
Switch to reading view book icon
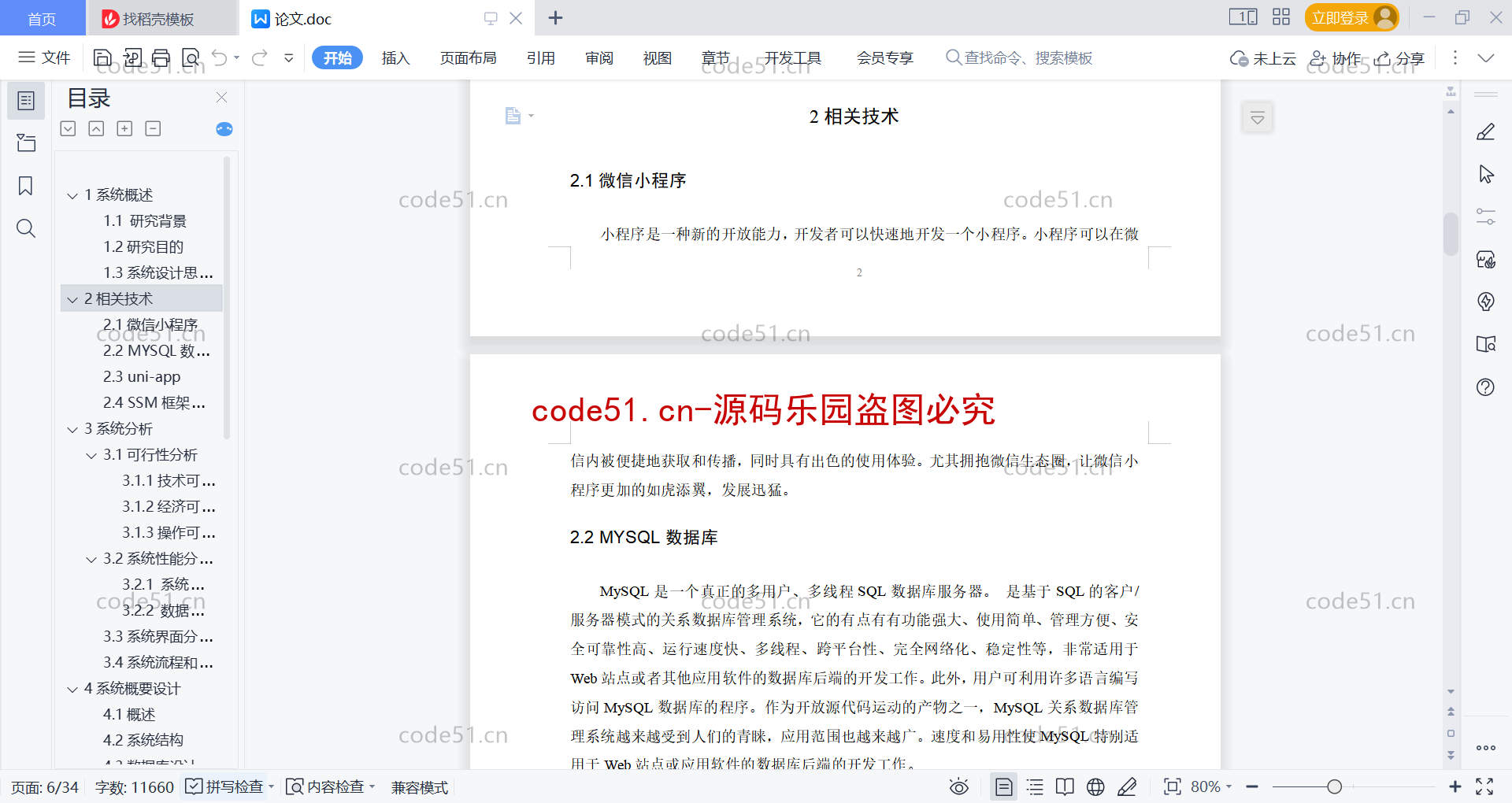(x=1065, y=786)
